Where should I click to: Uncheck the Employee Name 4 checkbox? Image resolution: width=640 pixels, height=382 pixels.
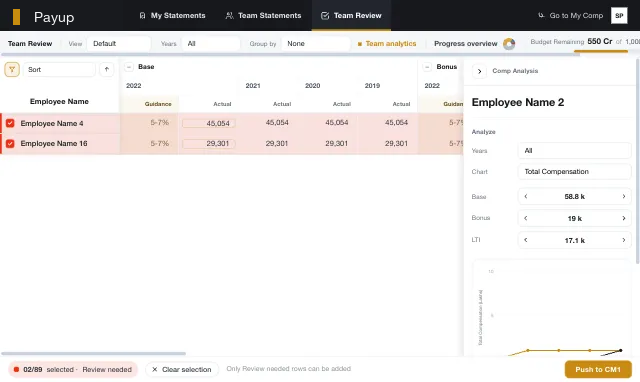point(10,123)
